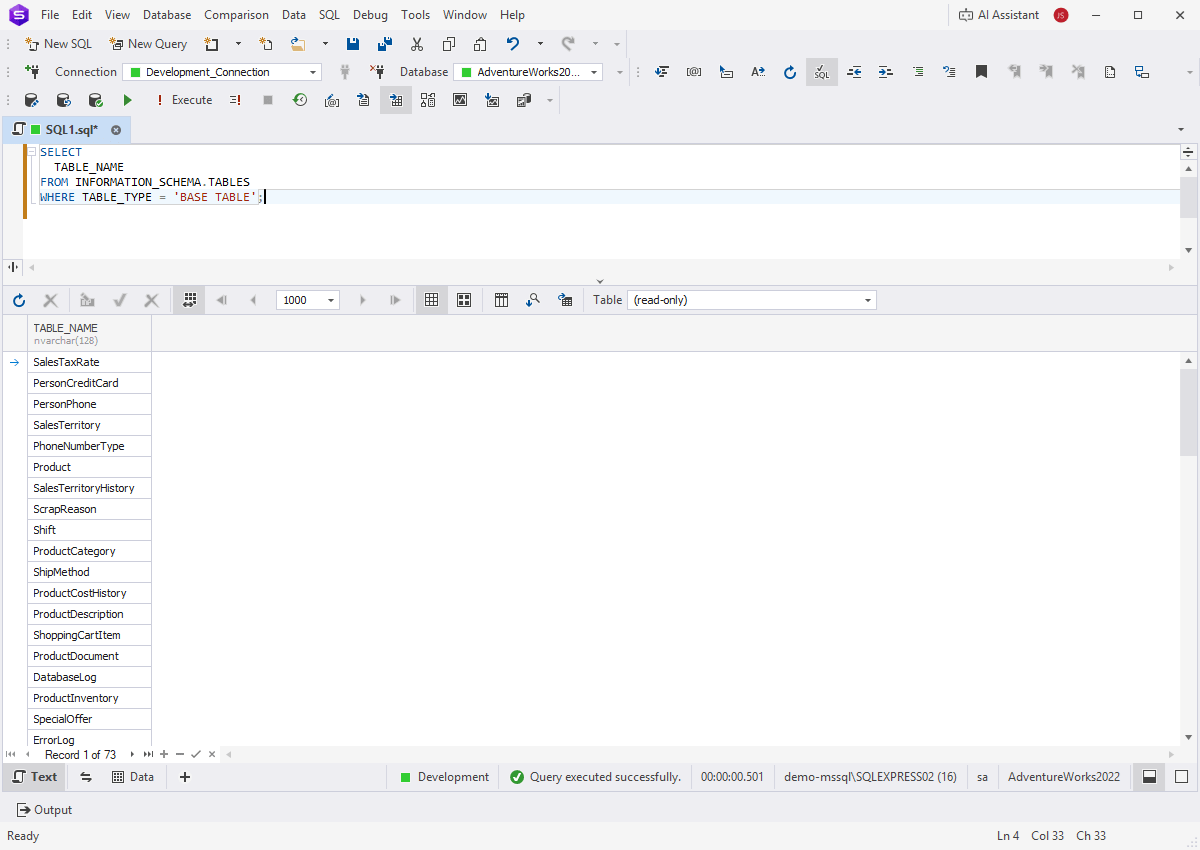Click the AI Assistant button

tap(999, 15)
